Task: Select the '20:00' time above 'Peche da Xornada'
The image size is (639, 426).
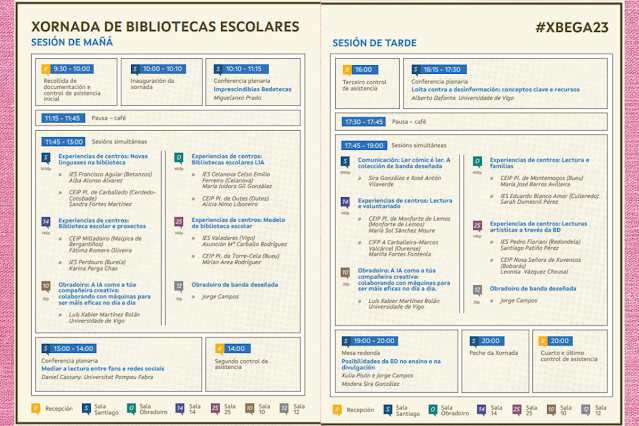Action: click(x=491, y=341)
